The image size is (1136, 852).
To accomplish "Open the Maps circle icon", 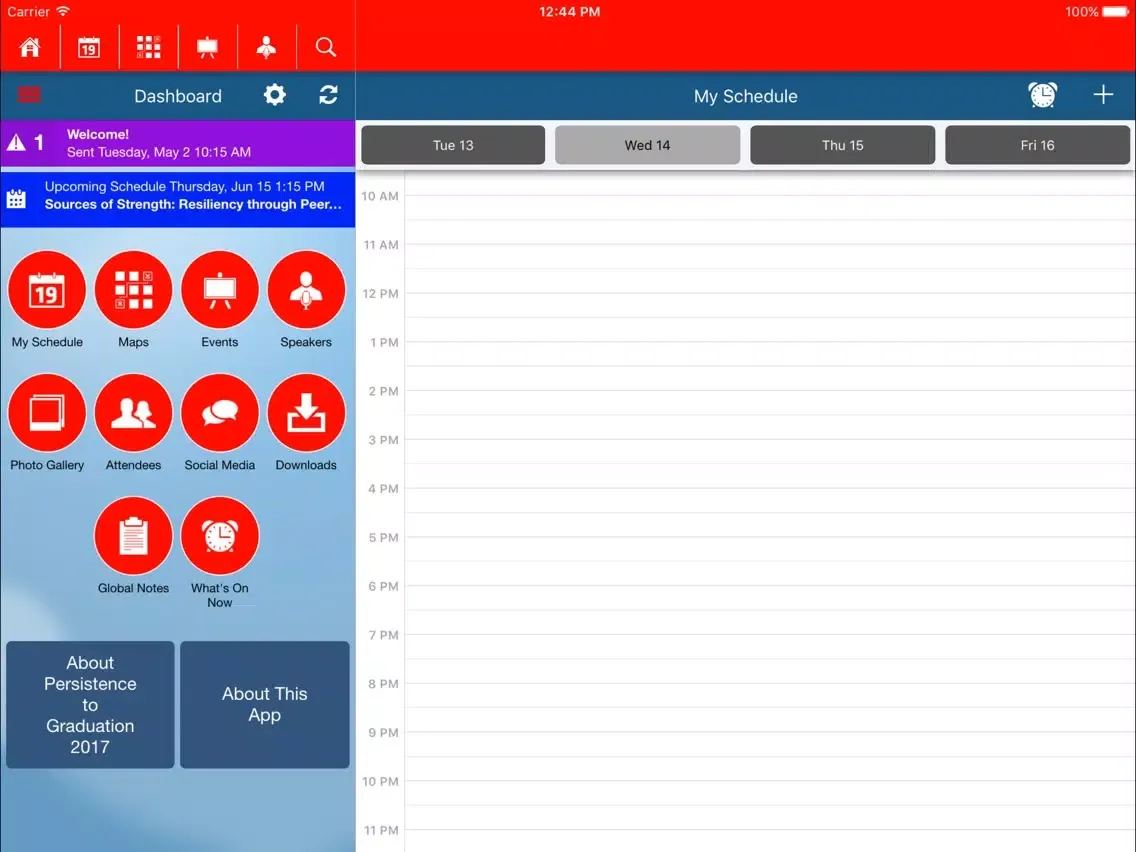I will point(133,290).
